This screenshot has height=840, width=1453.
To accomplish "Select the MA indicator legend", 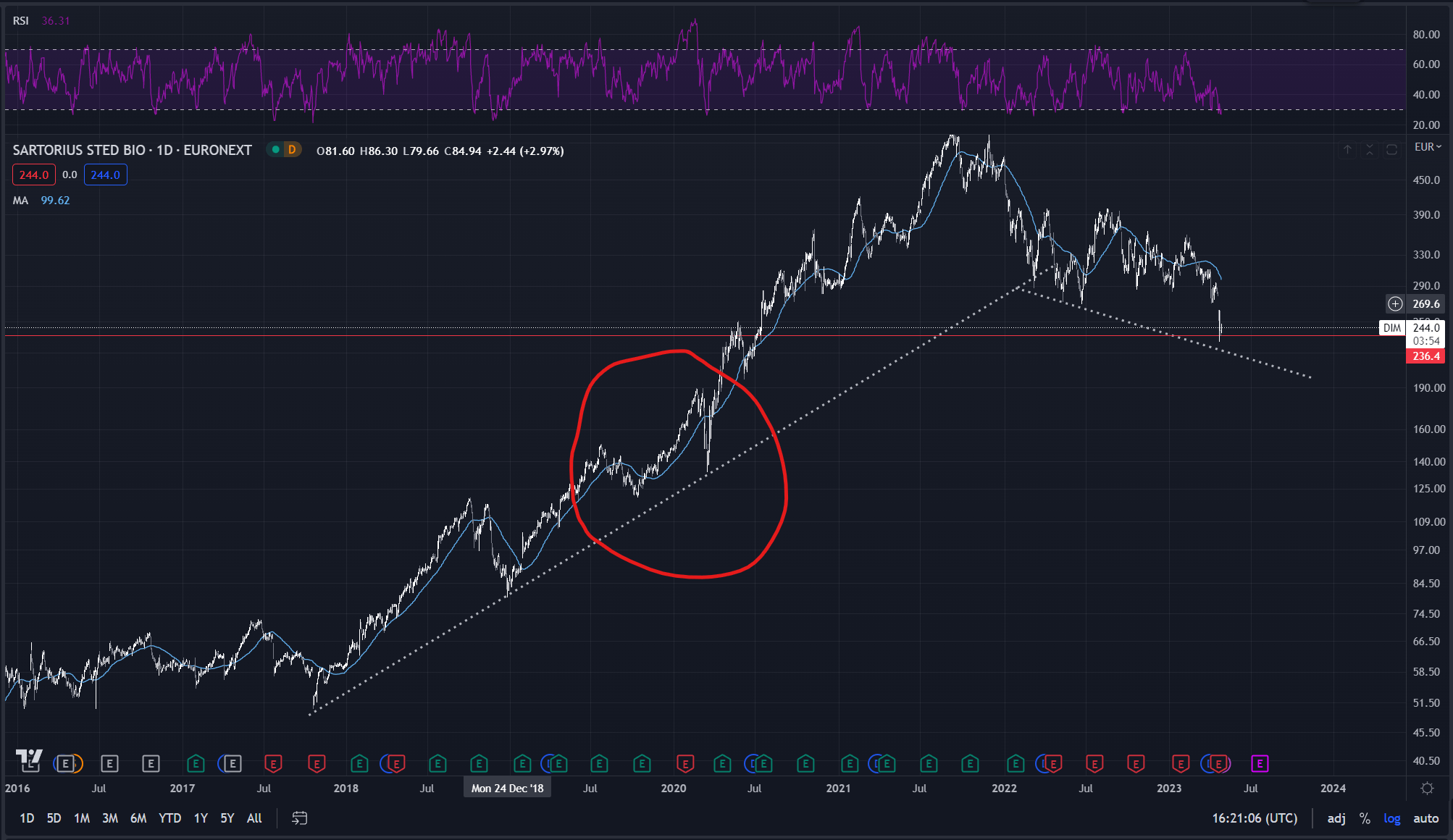I will point(20,200).
